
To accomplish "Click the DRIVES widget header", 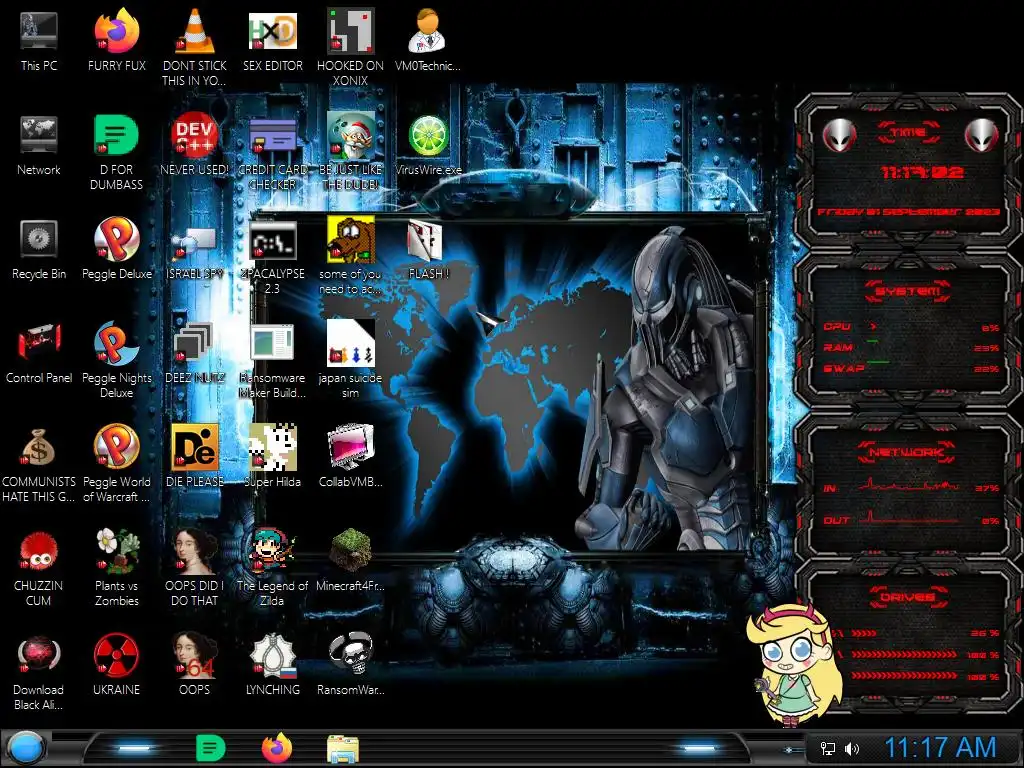I will click(x=907, y=597).
